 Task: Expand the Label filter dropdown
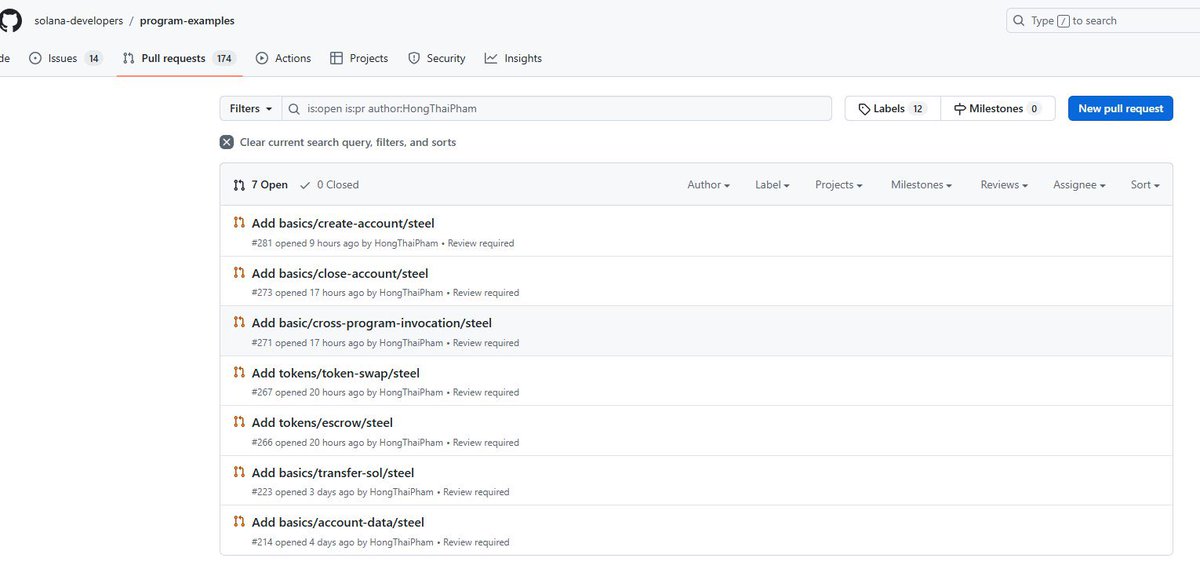point(772,185)
